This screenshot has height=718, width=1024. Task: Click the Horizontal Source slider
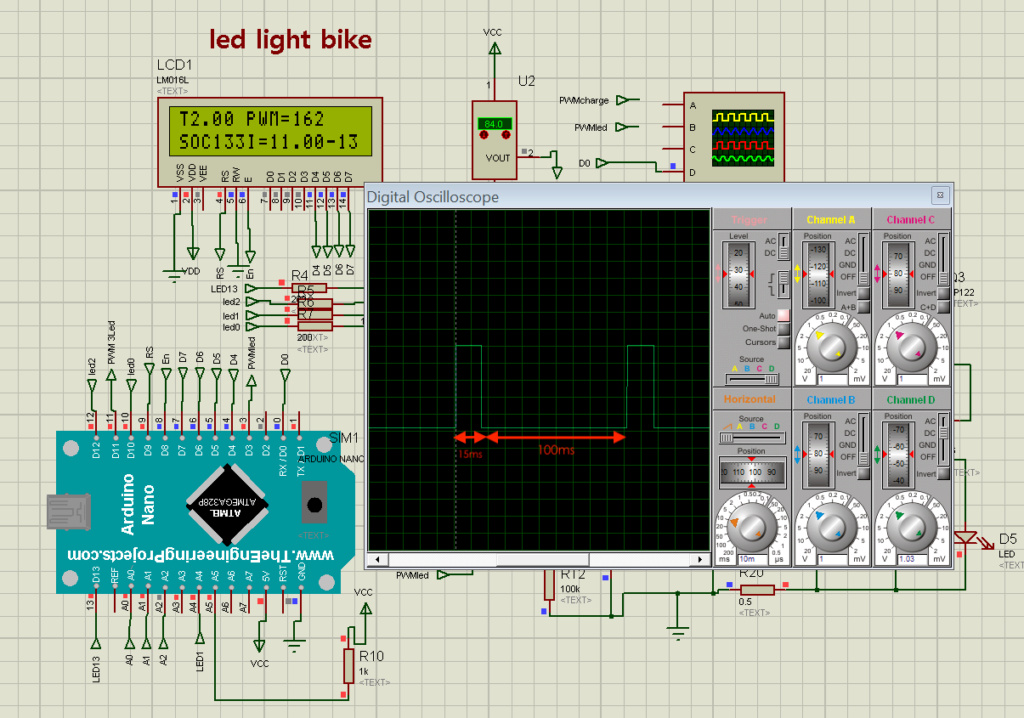point(752,438)
